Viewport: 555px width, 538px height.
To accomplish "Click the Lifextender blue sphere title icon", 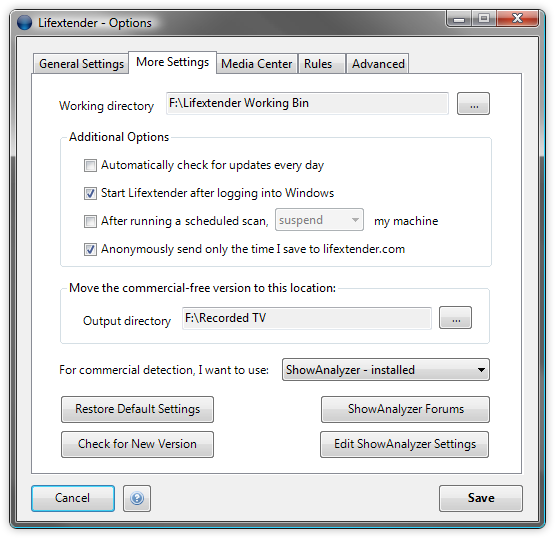I will tap(24, 23).
